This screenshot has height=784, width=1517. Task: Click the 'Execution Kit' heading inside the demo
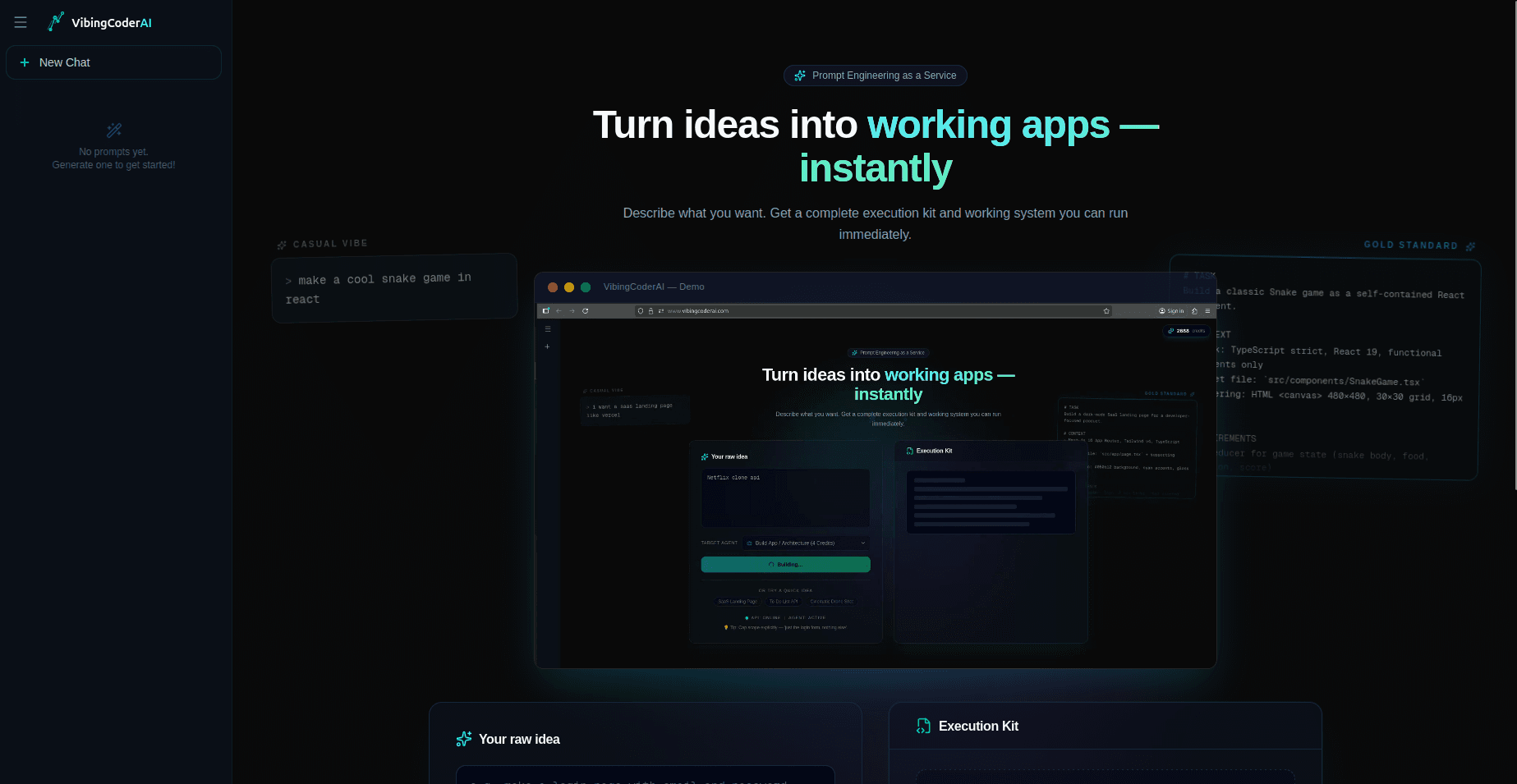tap(934, 451)
